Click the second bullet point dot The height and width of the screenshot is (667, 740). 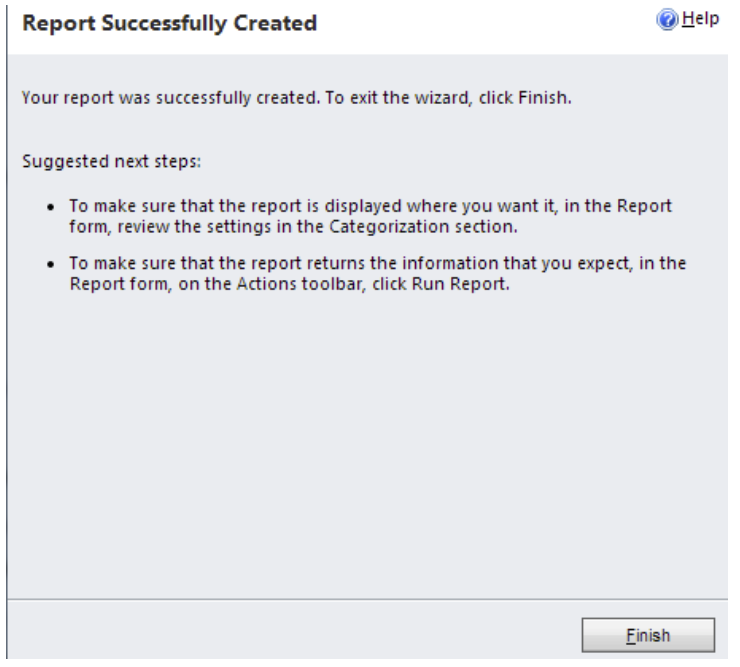(51, 264)
